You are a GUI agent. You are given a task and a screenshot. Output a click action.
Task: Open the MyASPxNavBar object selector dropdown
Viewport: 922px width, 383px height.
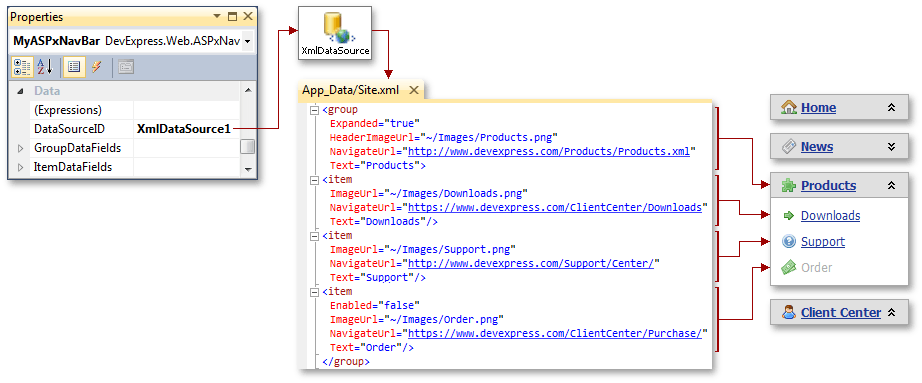[x=248, y=41]
